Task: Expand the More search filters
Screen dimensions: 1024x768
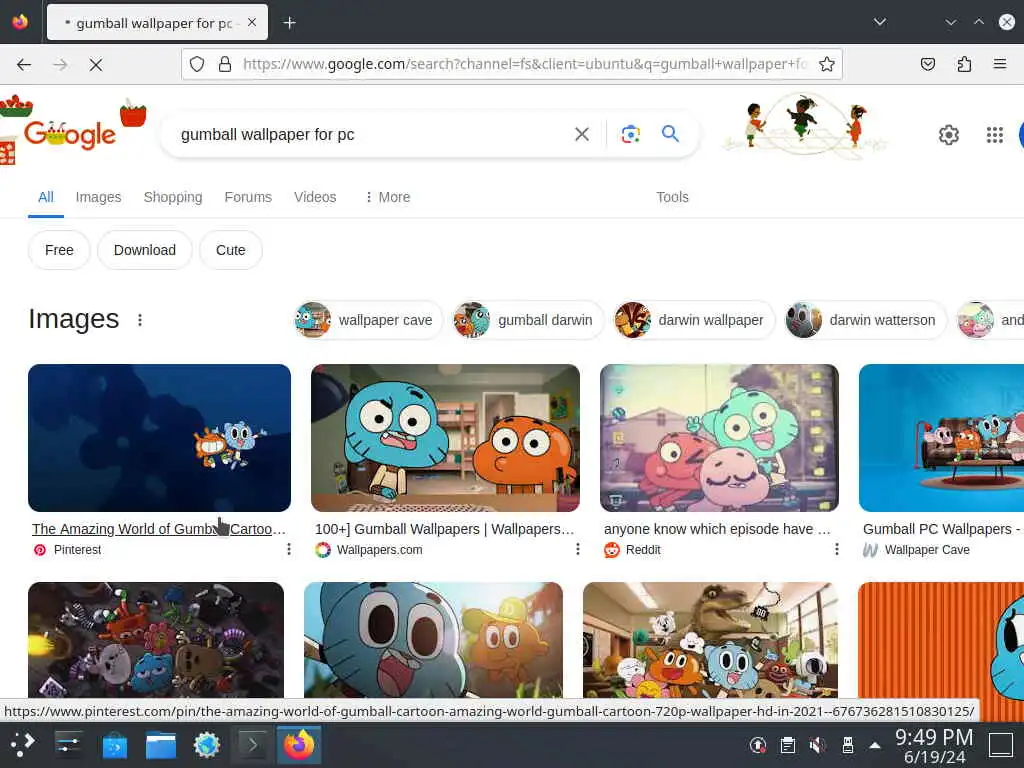Action: pyautogui.click(x=388, y=197)
